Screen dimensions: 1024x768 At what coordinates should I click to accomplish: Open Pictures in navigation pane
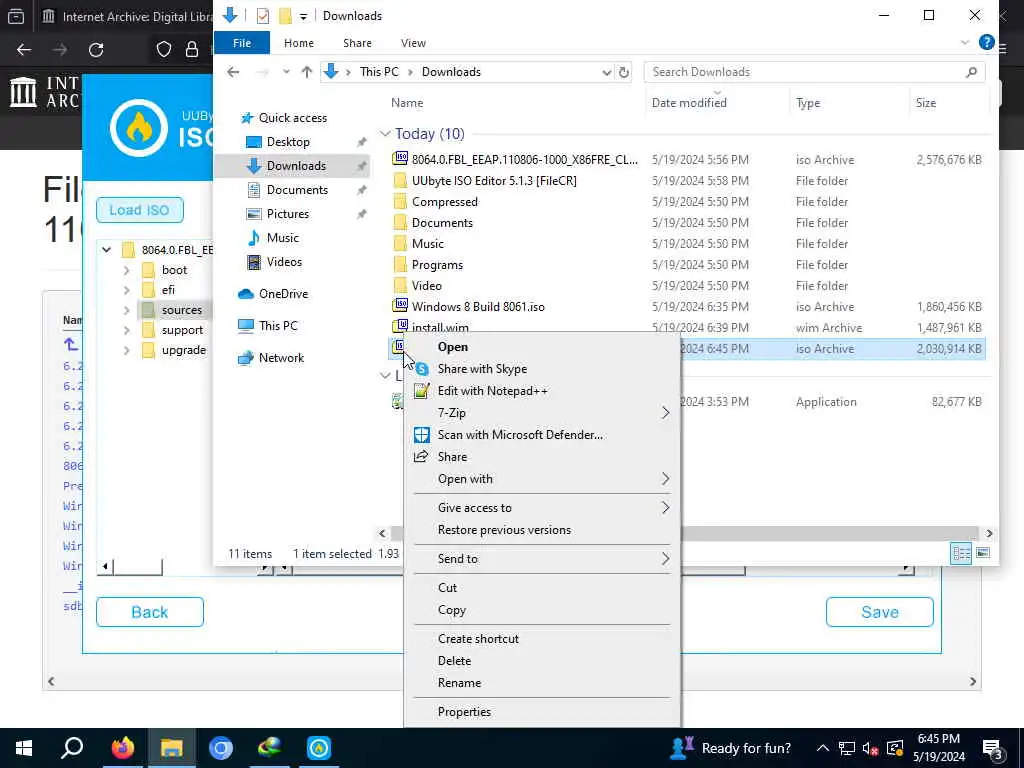(287, 214)
